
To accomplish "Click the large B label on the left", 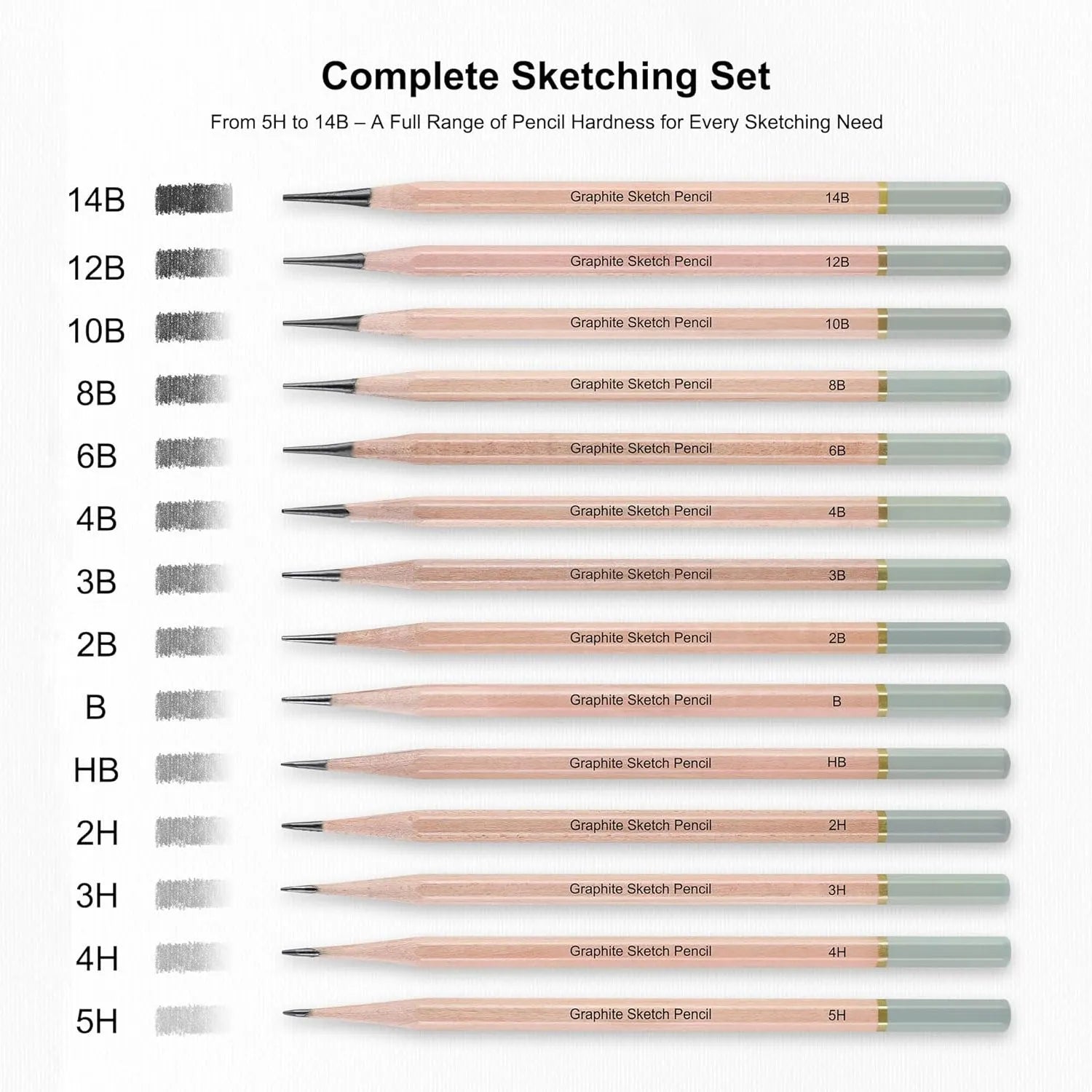I will 95,707.
